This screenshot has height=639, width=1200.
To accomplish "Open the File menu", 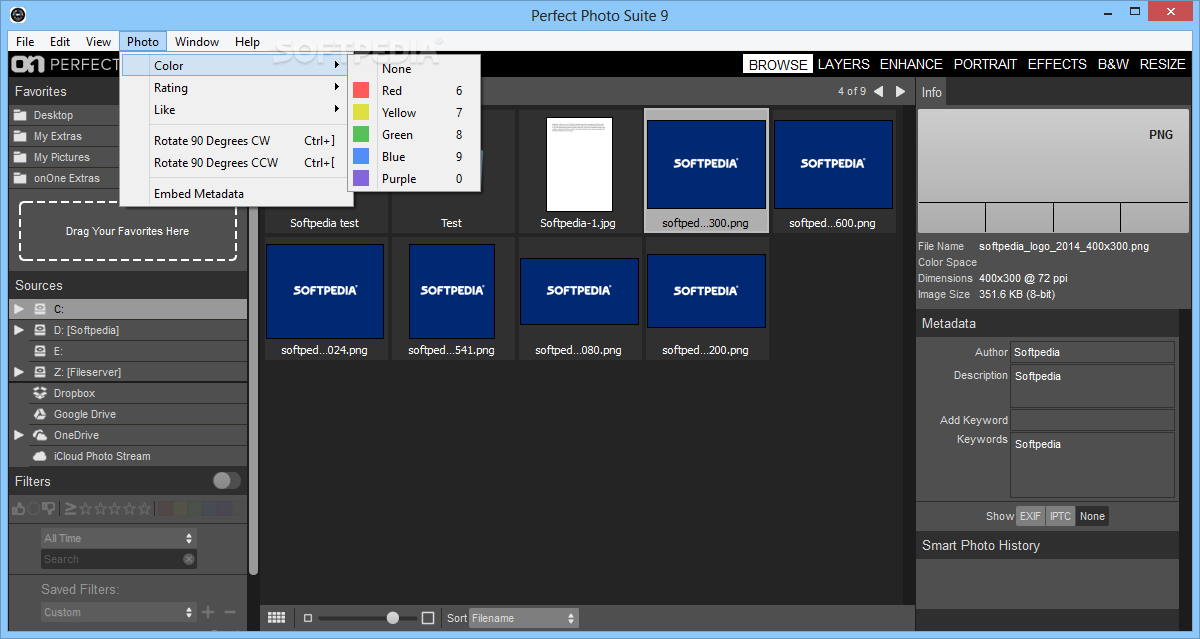I will pyautogui.click(x=25, y=42).
